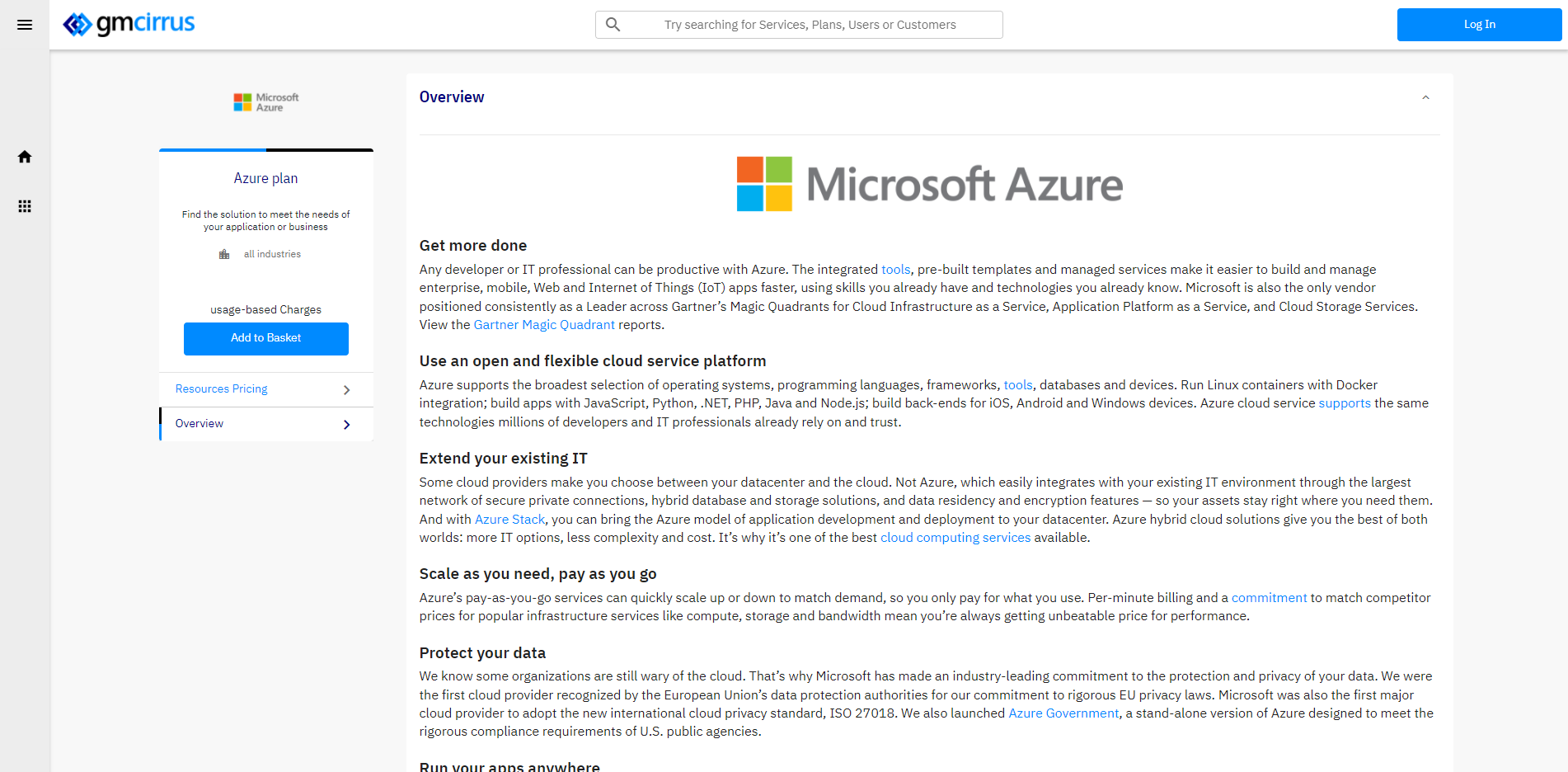Go to gmcirrus home via logo

tap(129, 24)
